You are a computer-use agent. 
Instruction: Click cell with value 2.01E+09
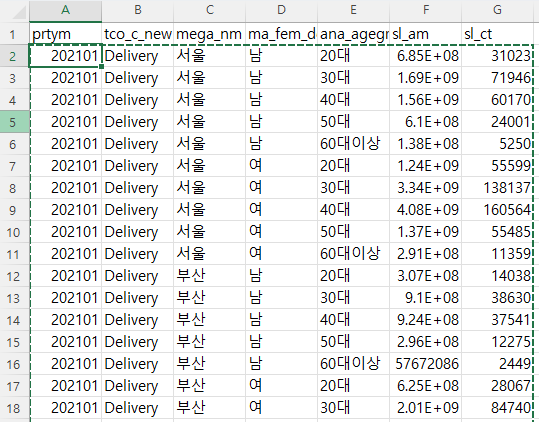click(x=426, y=408)
